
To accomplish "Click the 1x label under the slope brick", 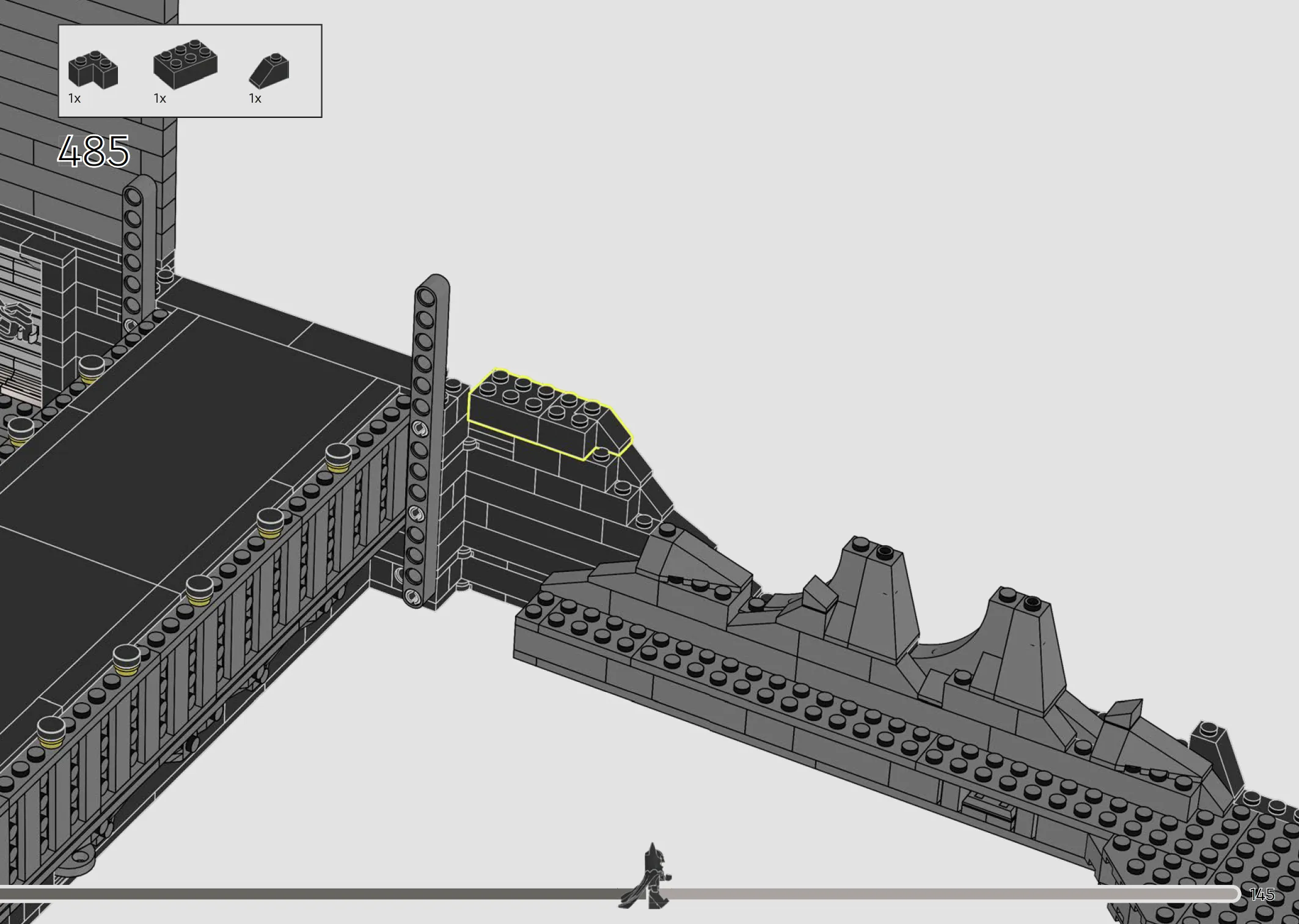I will 255,98.
